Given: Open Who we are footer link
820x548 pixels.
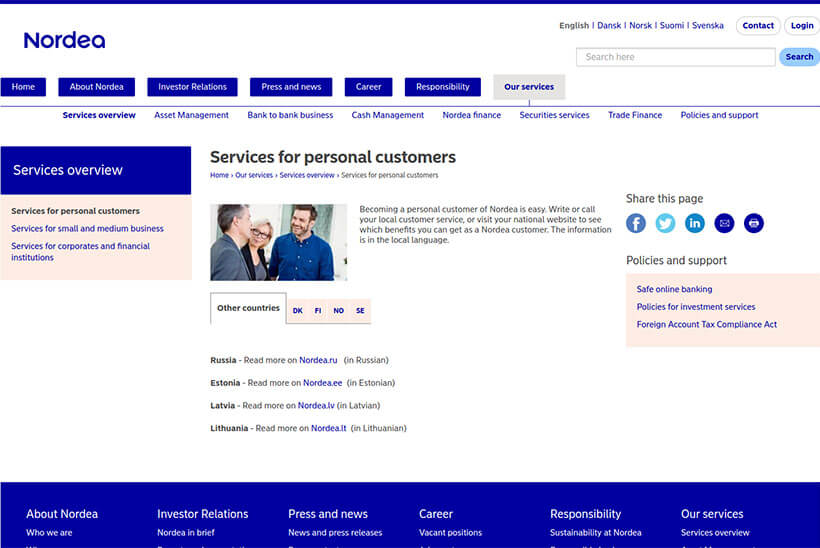Looking at the screenshot, I should coord(49,533).
